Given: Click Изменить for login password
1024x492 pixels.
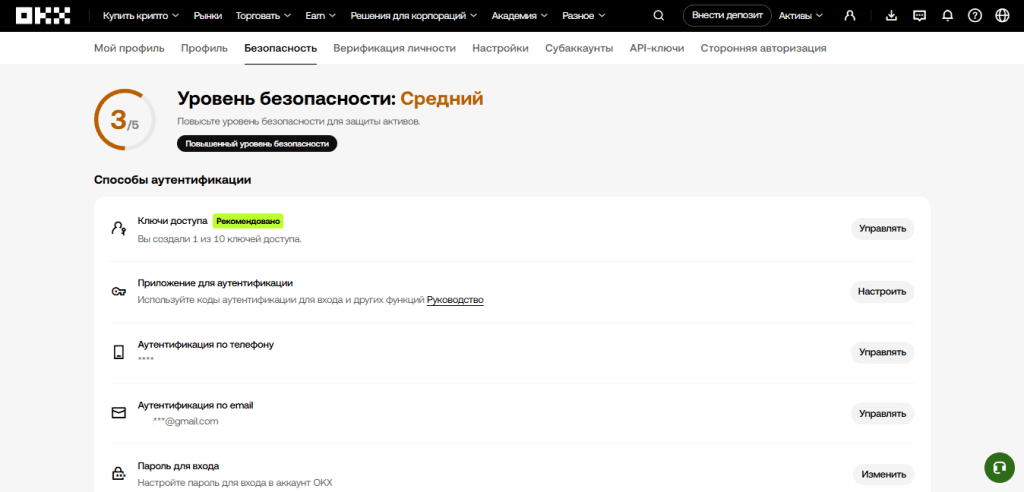Looking at the screenshot, I should [884, 474].
